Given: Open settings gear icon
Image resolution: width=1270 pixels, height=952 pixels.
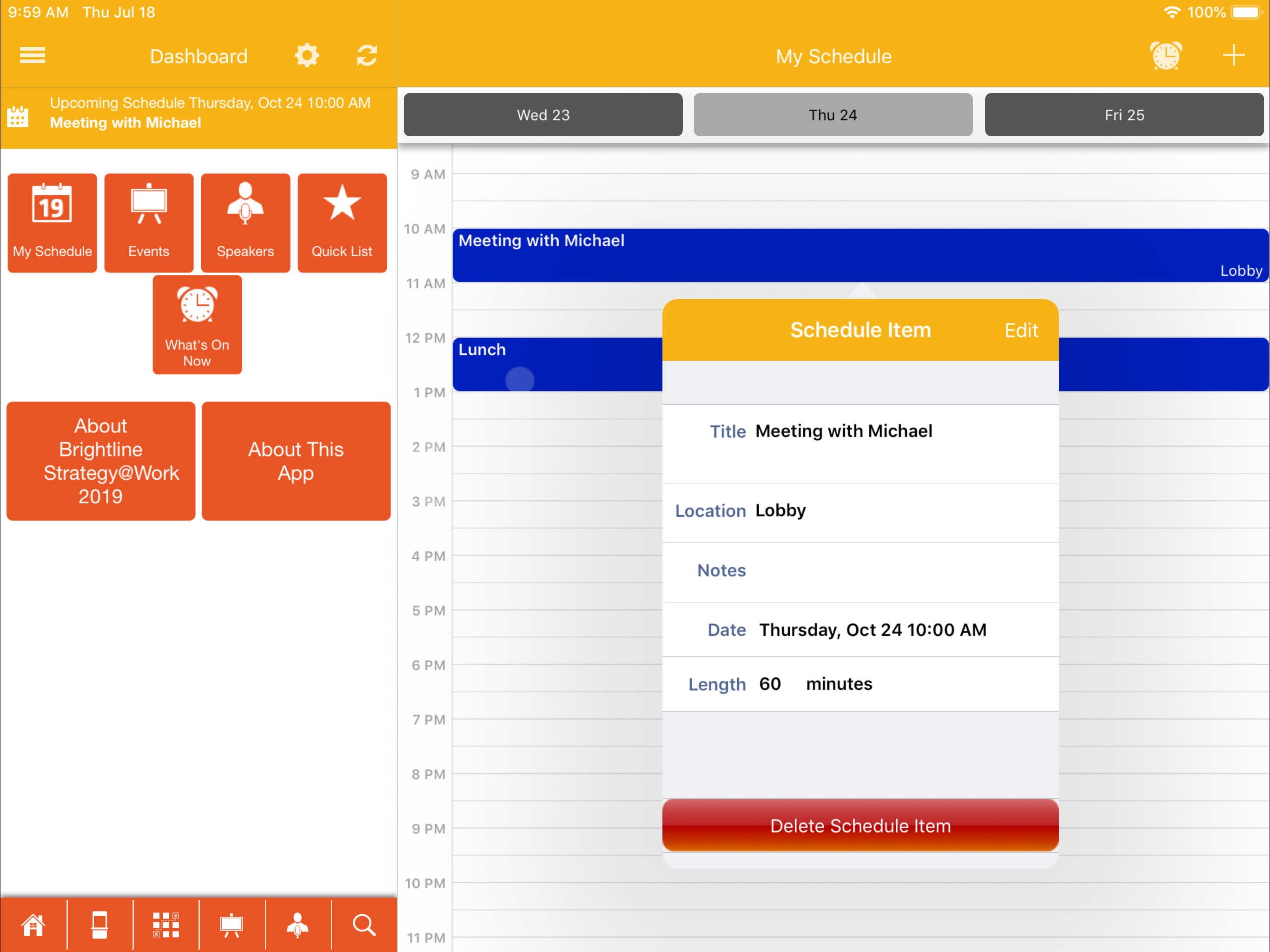Looking at the screenshot, I should click(x=307, y=56).
